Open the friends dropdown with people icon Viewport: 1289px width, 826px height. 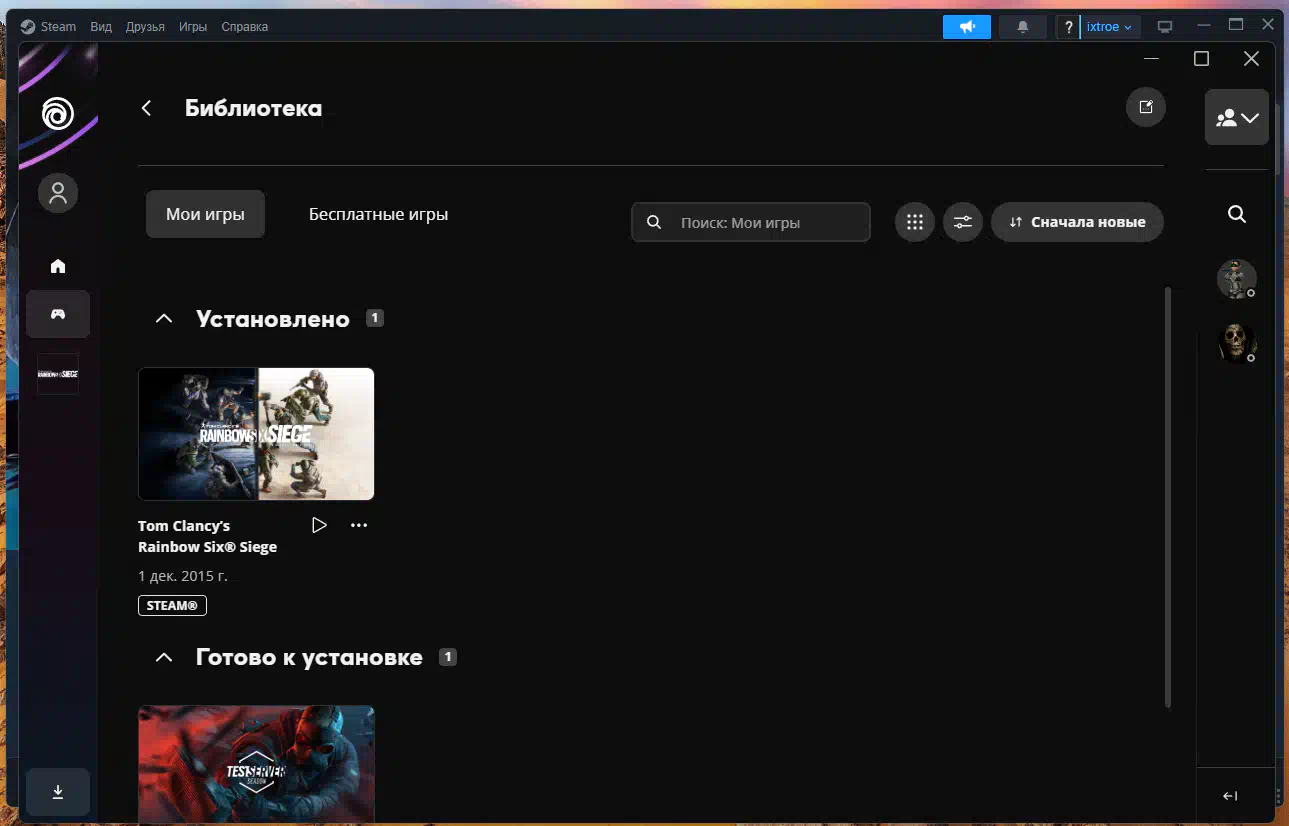(x=1237, y=118)
